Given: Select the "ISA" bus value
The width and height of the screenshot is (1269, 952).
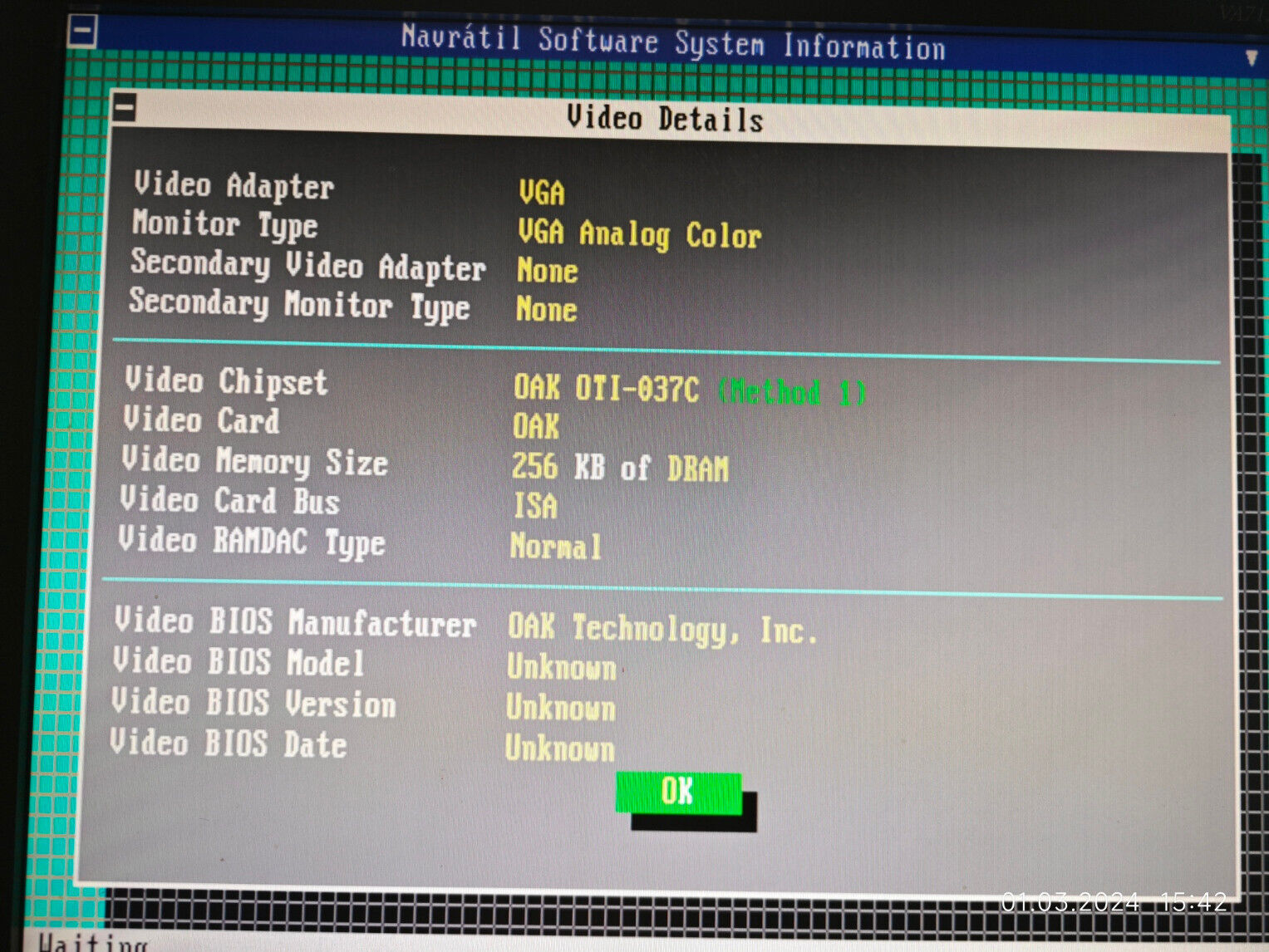Looking at the screenshot, I should 535,507.
